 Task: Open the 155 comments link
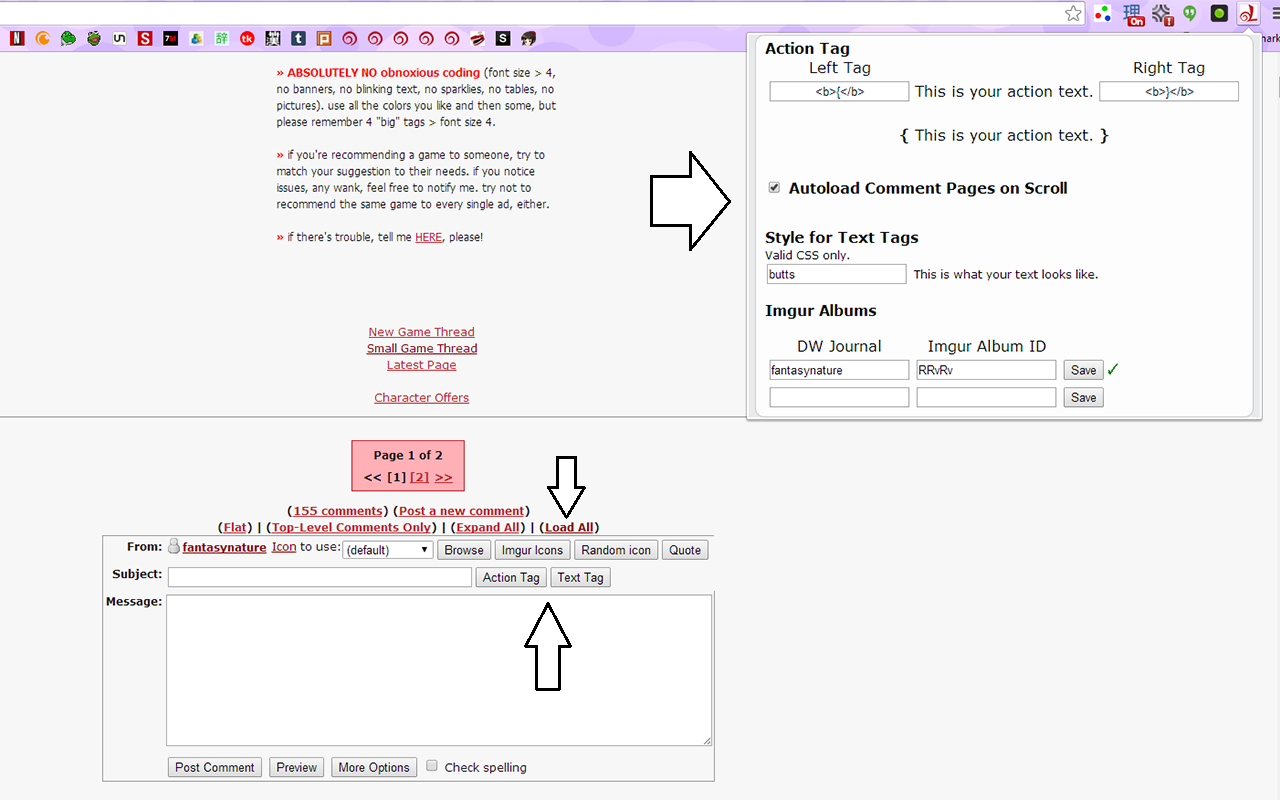click(338, 511)
